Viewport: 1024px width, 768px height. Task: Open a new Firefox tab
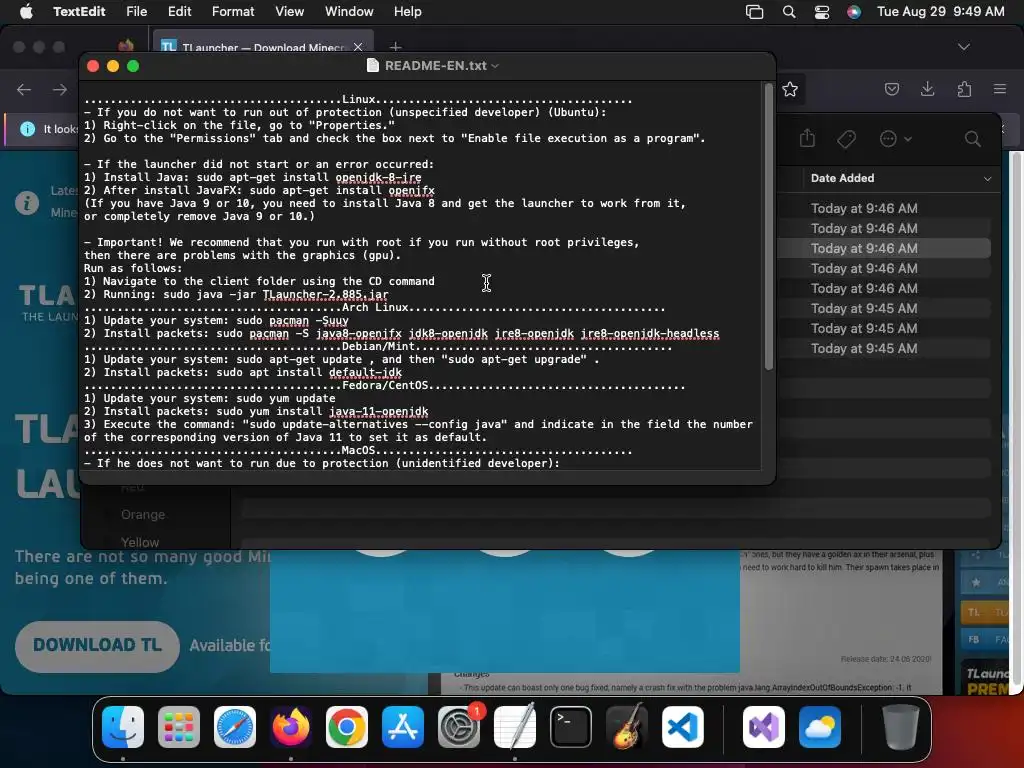[395, 47]
